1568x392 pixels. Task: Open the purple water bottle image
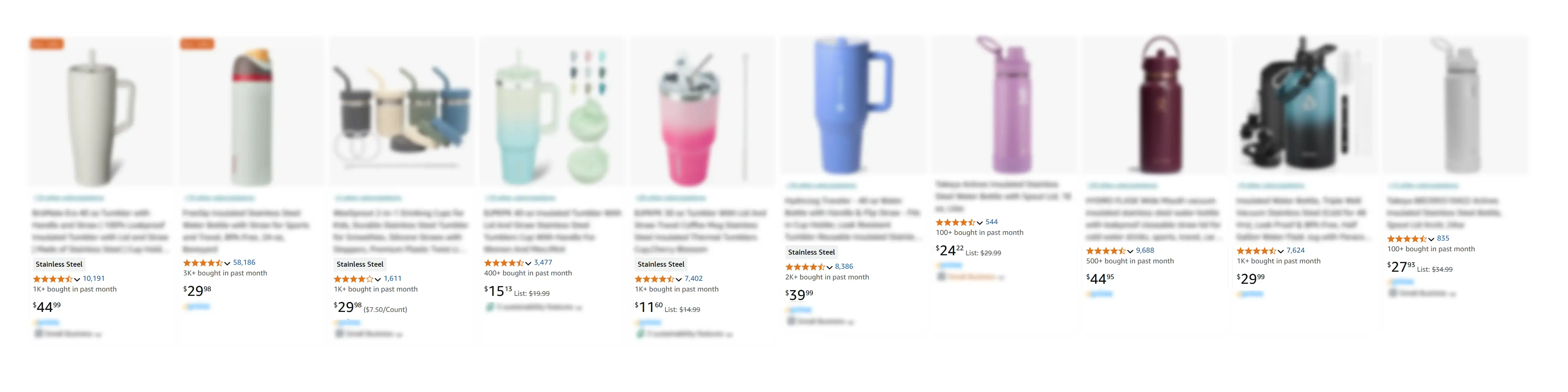click(1003, 105)
